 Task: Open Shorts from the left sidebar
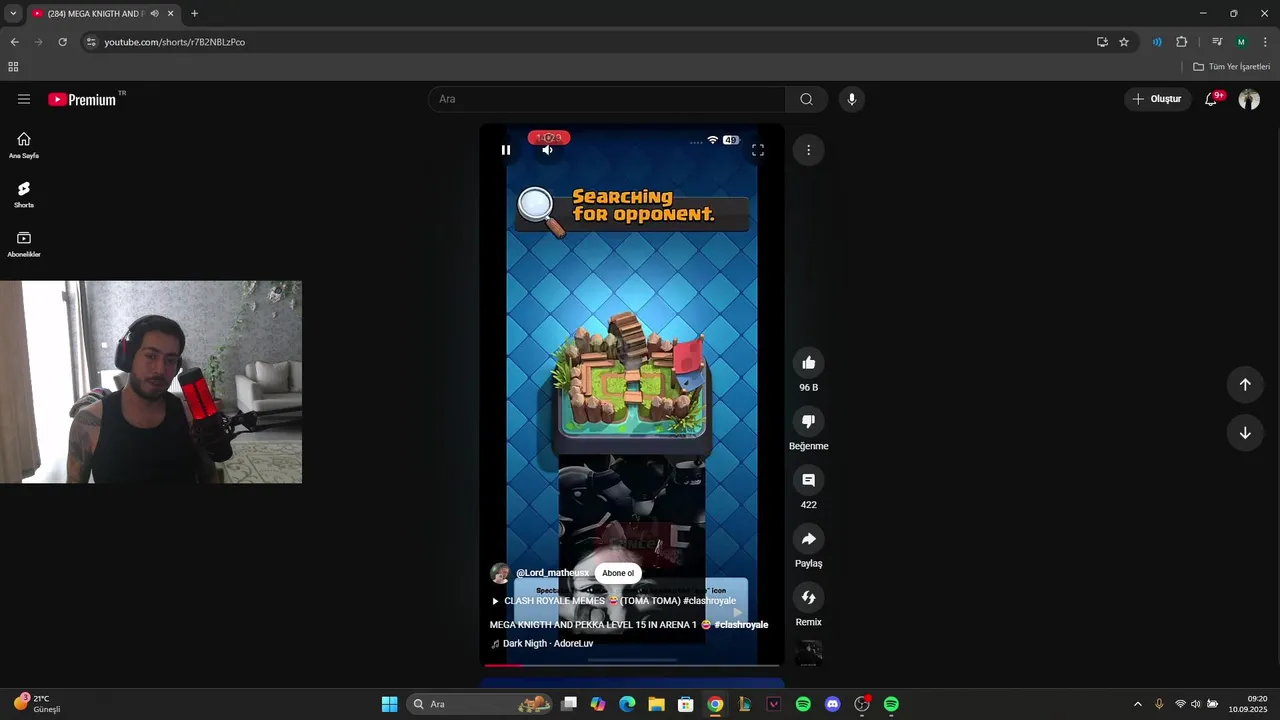coord(24,195)
